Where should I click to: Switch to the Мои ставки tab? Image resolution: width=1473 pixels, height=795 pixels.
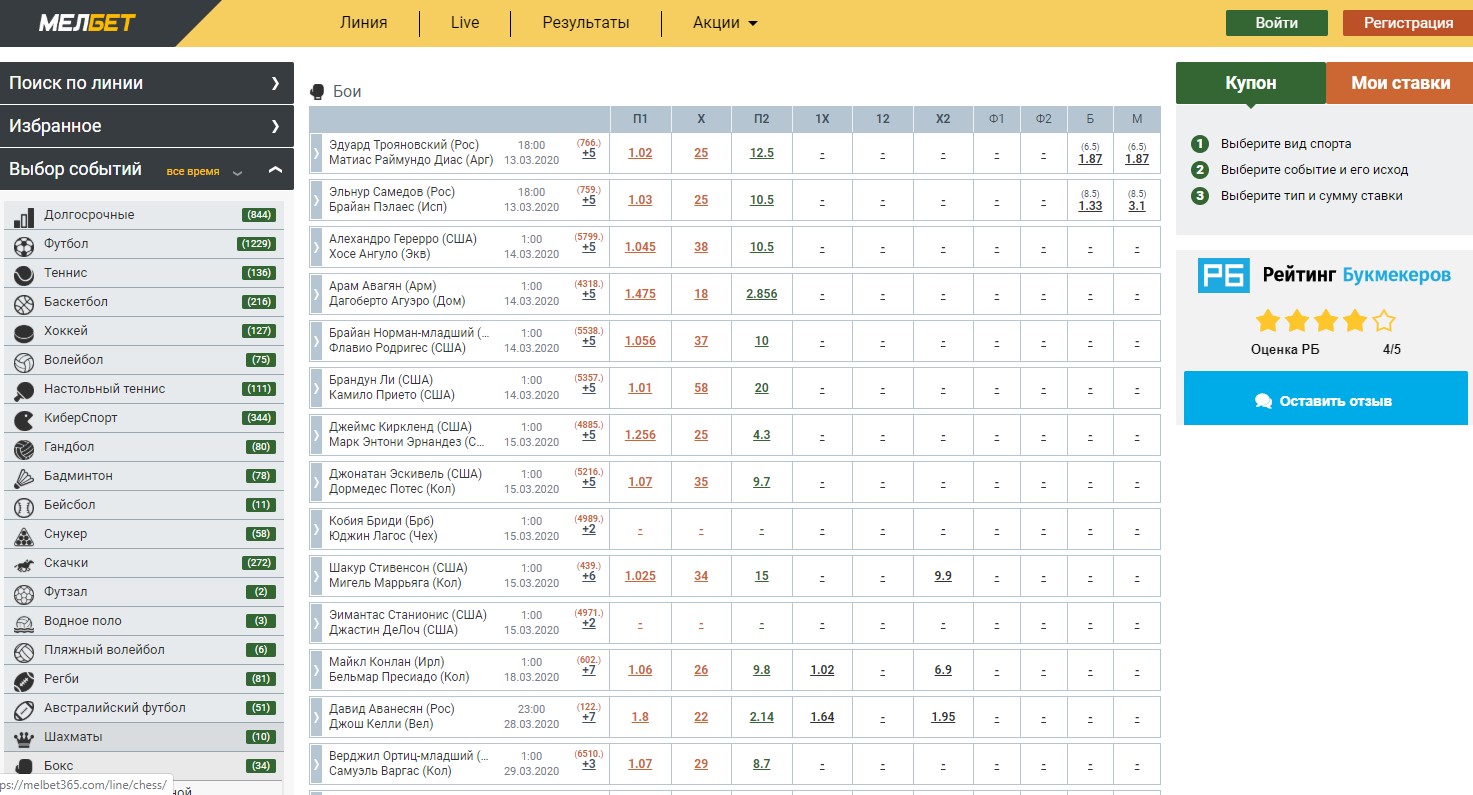(x=1400, y=83)
